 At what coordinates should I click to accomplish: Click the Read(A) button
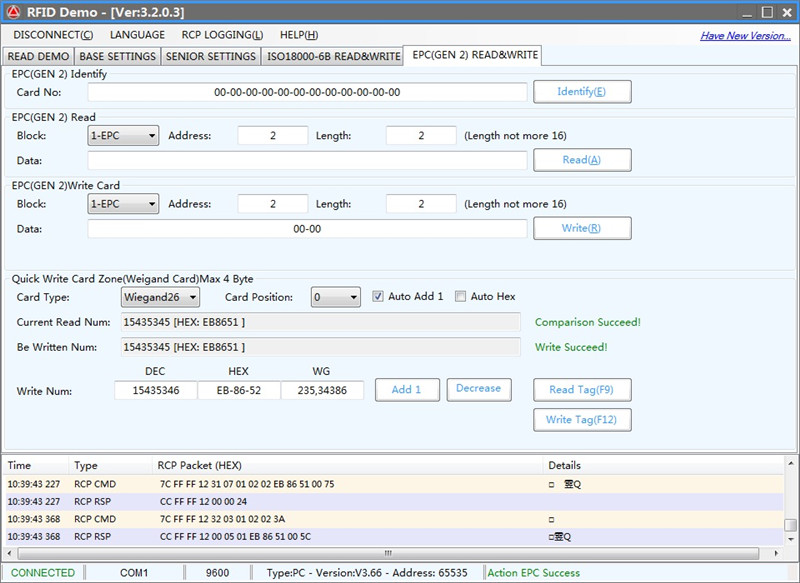582,160
